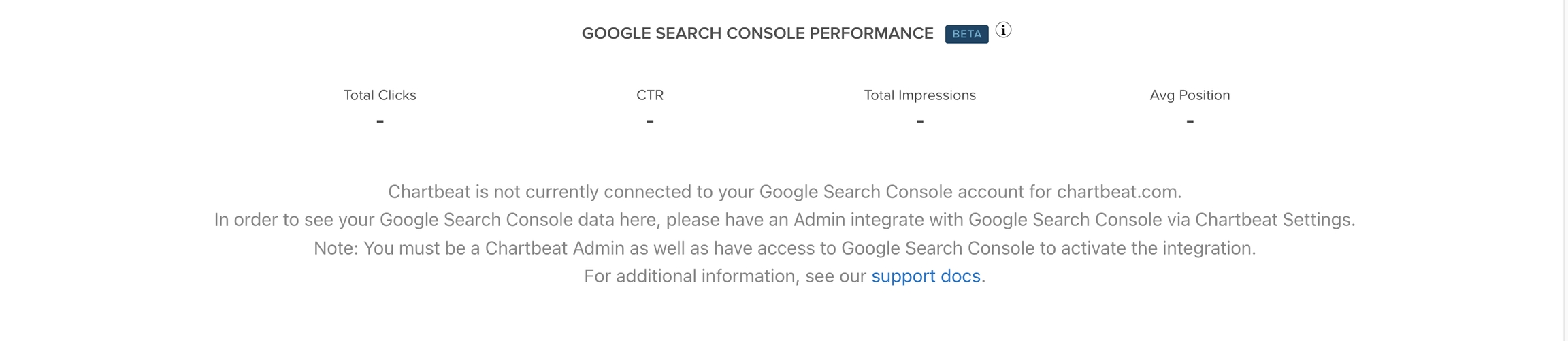The width and height of the screenshot is (1568, 341).
Task: Click the dash value under Total Impressions
Action: pos(919,122)
